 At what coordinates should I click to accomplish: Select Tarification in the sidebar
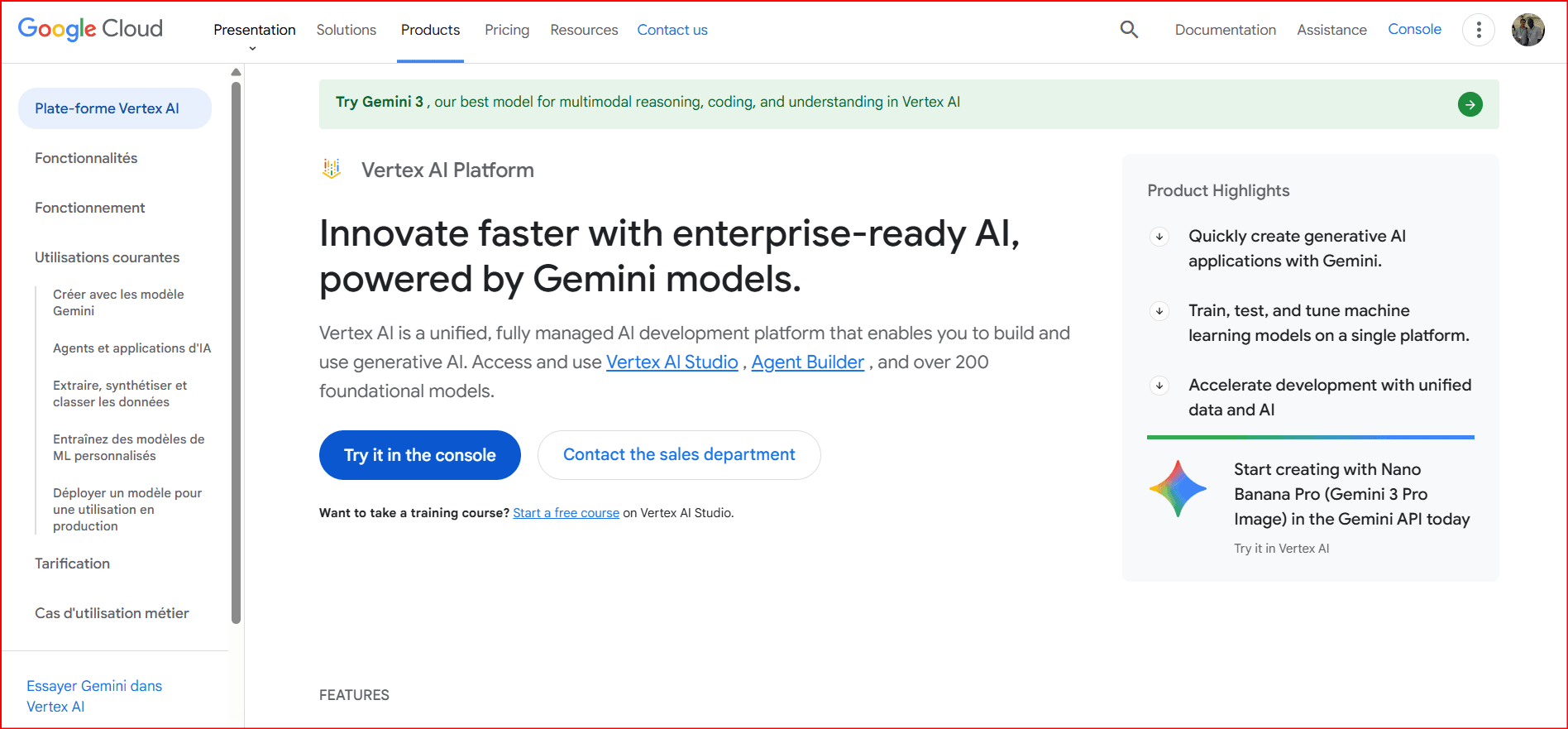click(72, 564)
